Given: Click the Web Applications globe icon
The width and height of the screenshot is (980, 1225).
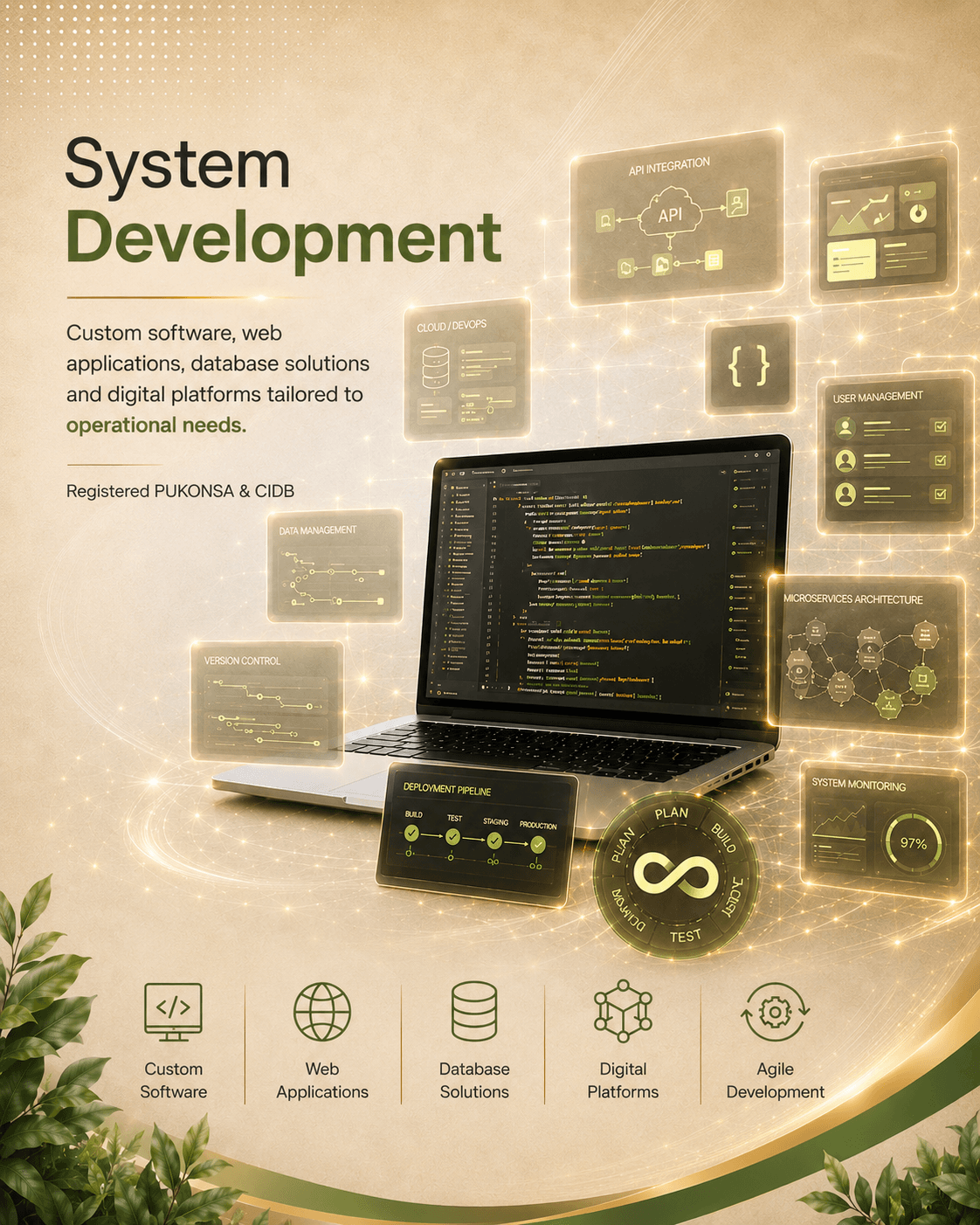Looking at the screenshot, I should [x=322, y=1012].
